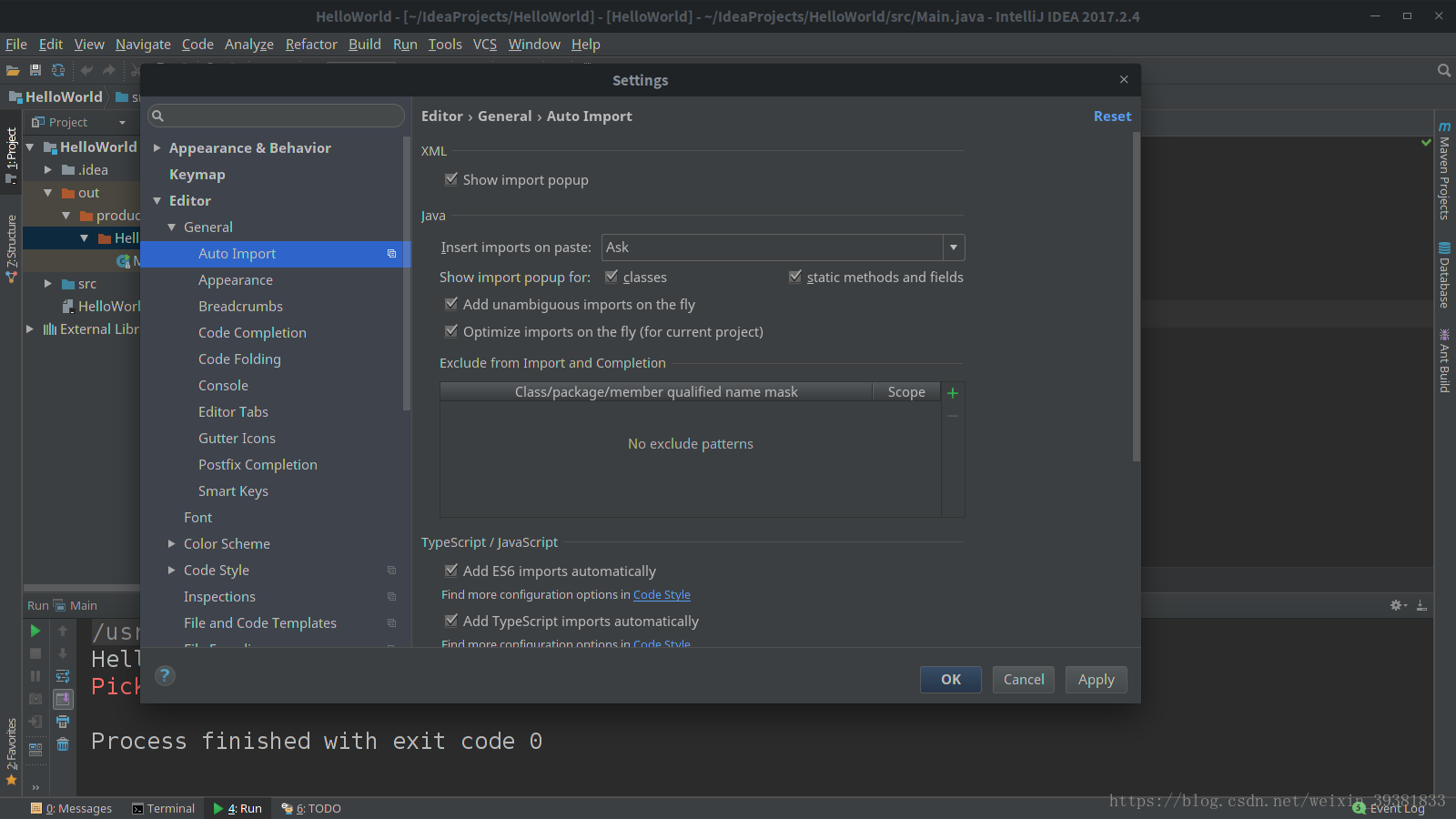Toggle Add unambiguous imports on the fly
Screen dimensions: 1456x819
tap(451, 304)
